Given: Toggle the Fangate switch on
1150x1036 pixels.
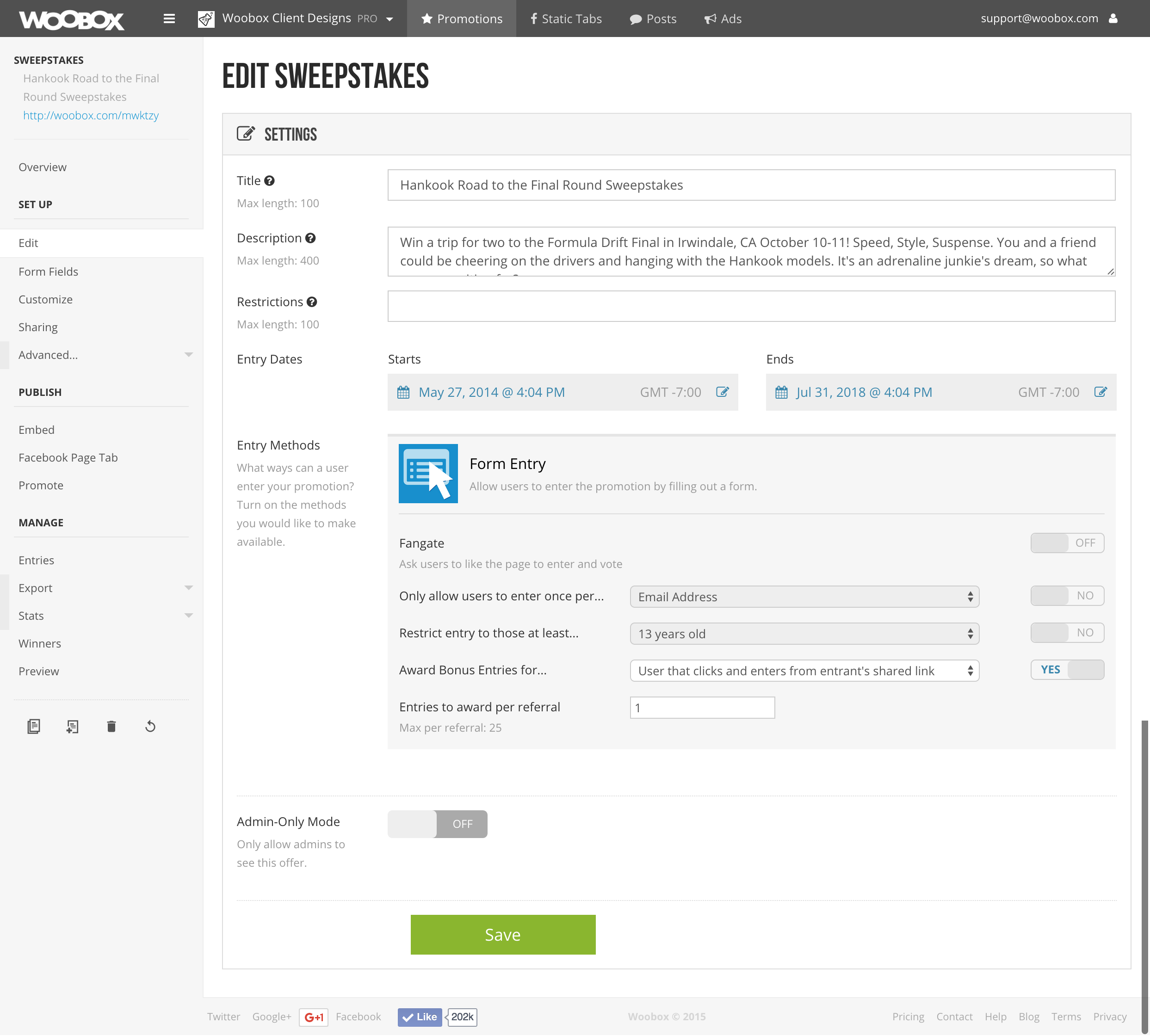Looking at the screenshot, I should pos(1067,543).
